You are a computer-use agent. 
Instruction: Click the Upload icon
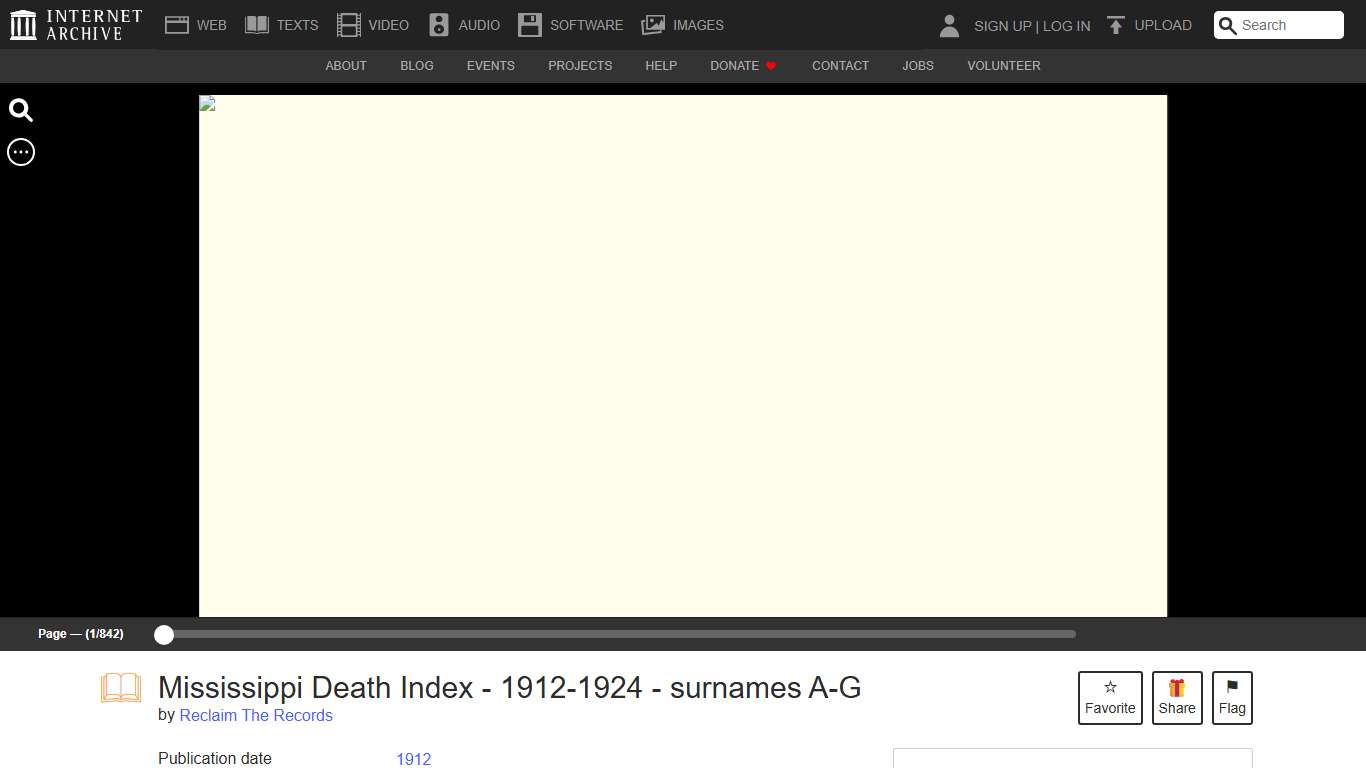[x=1115, y=24]
